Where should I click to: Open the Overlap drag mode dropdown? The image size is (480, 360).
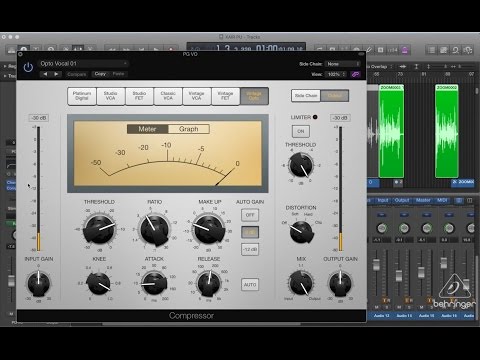coord(380,66)
